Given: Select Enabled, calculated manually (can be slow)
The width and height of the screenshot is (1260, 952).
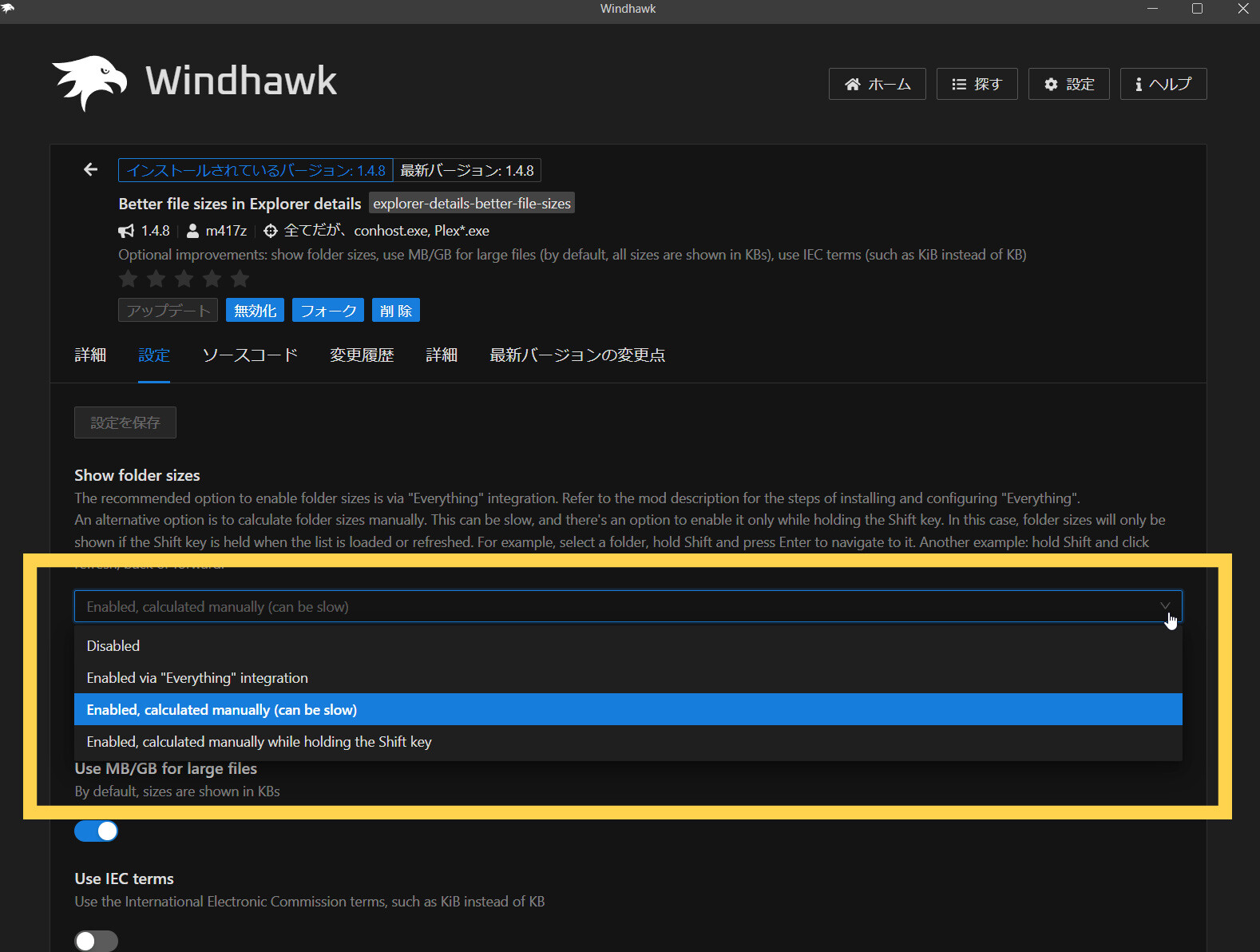Looking at the screenshot, I should coord(628,709).
